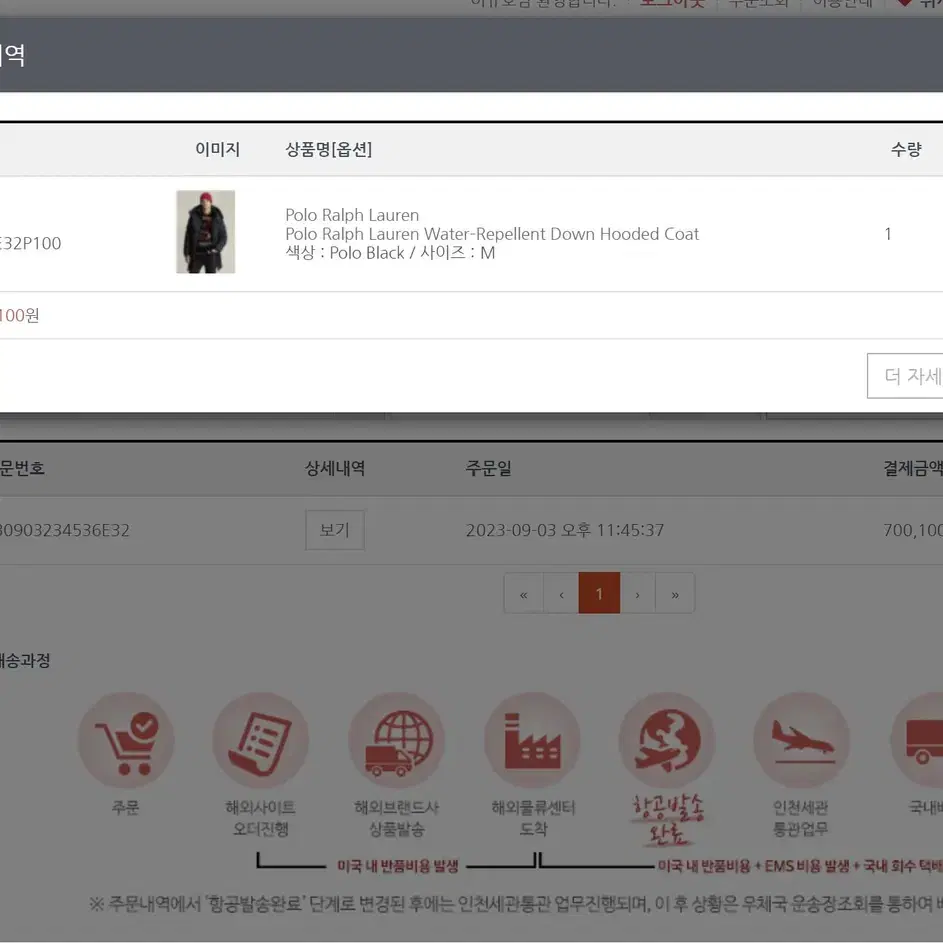Select page 1 in pagination
The height and width of the screenshot is (943, 943).
pos(599,594)
